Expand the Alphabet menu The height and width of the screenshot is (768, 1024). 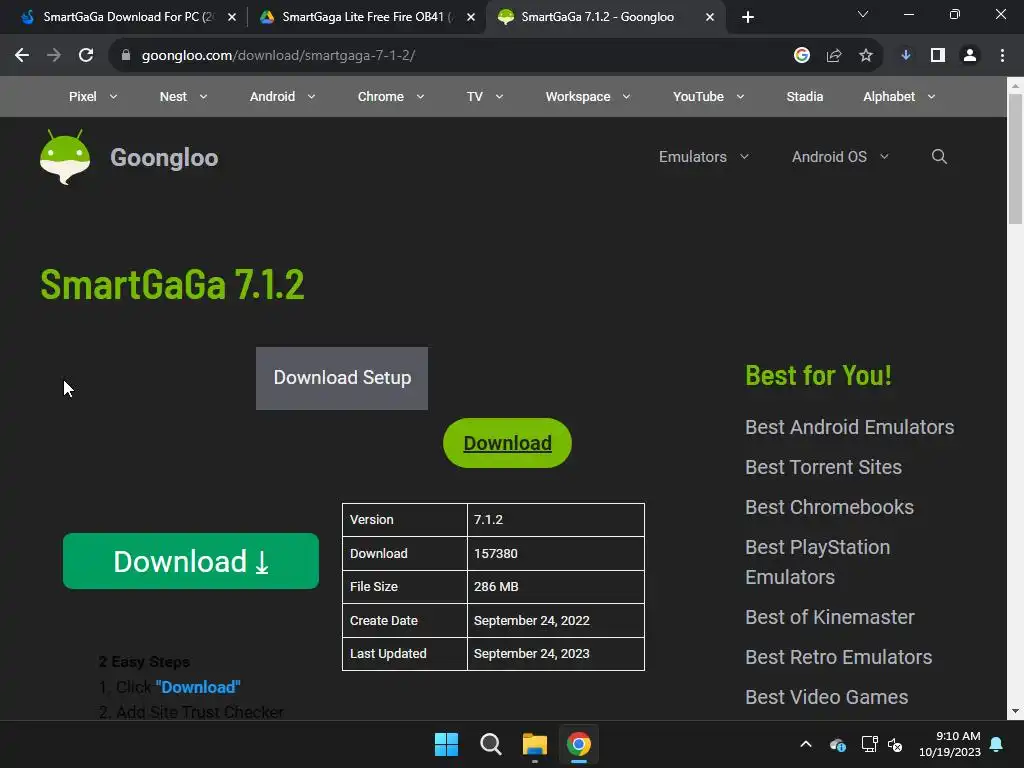pos(899,97)
